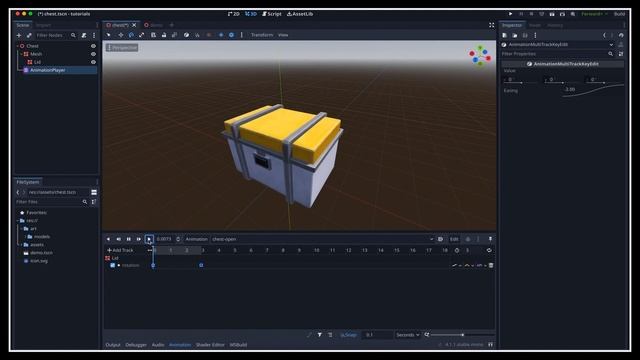Image resolution: width=640 pixels, height=360 pixels.
Task: Click sort files icon in FileSystem
Action: (x=94, y=202)
